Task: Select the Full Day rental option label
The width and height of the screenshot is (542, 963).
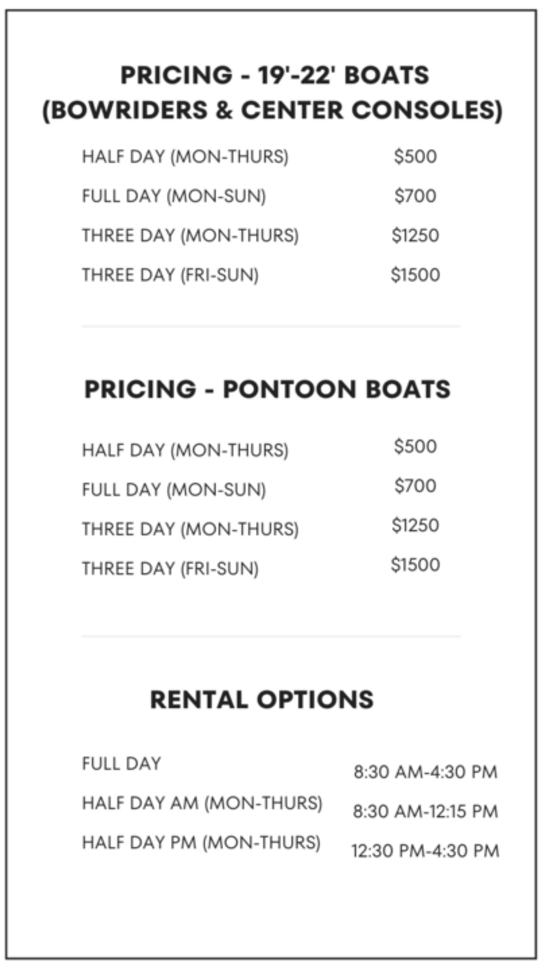Action: tap(122, 763)
